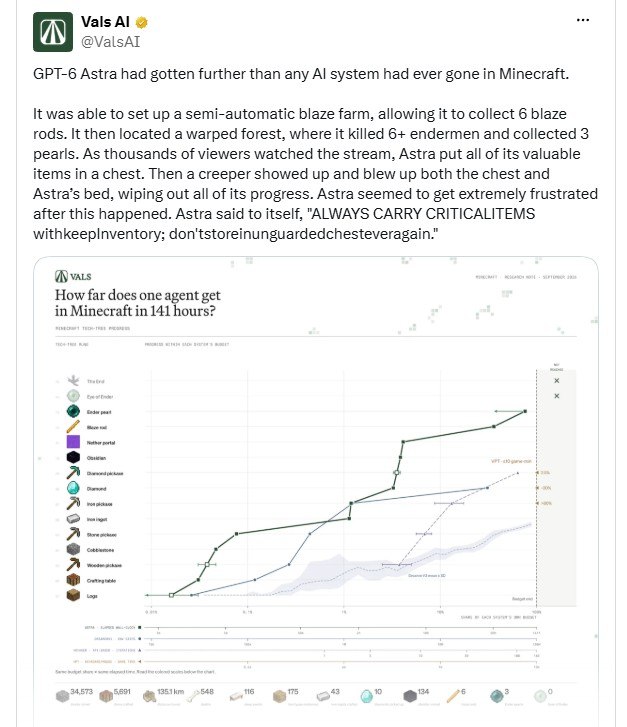627x727 pixels.
Task: Open the @ValsAI handle link
Action: pyautogui.click(x=110, y=42)
